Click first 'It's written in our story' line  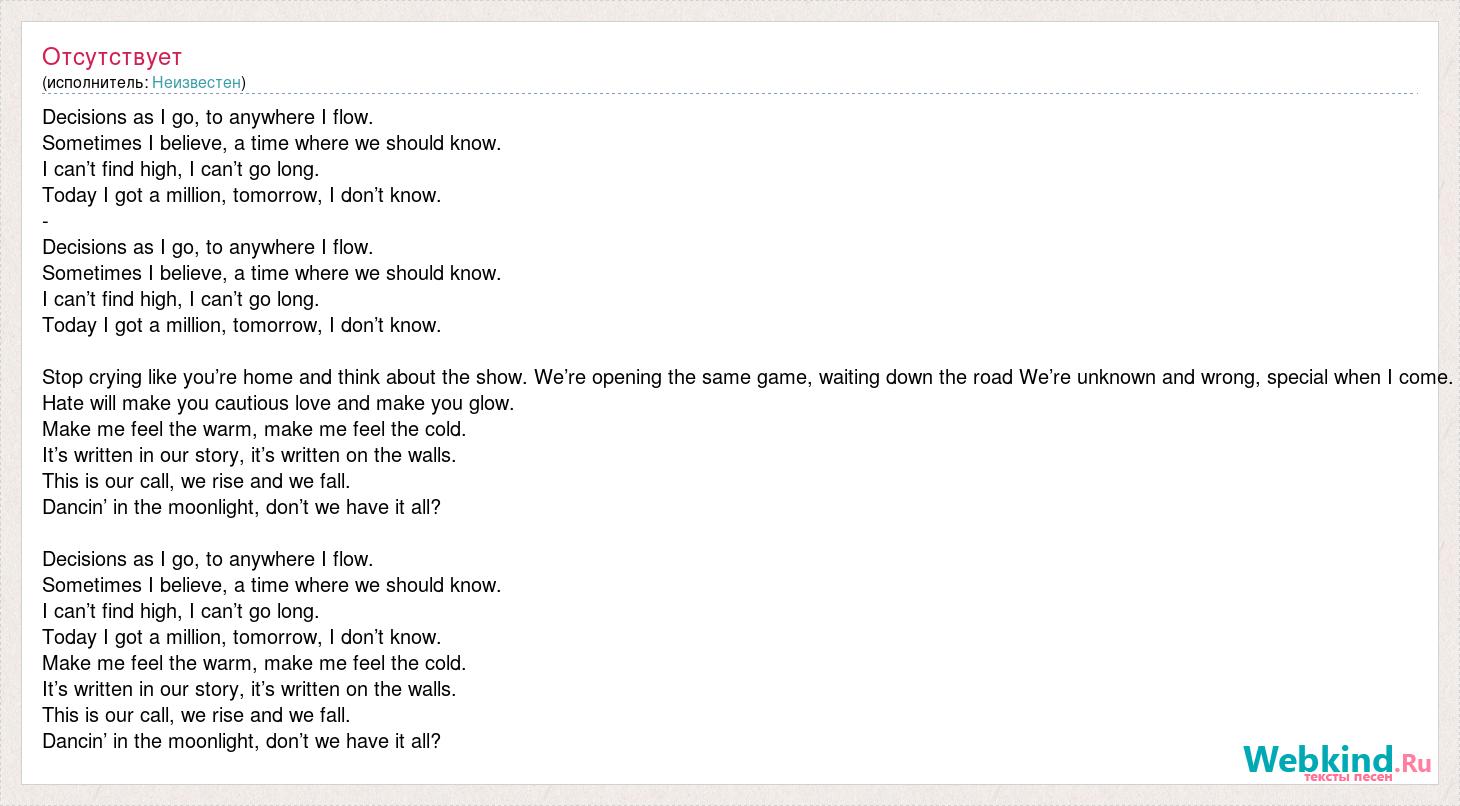point(249,455)
